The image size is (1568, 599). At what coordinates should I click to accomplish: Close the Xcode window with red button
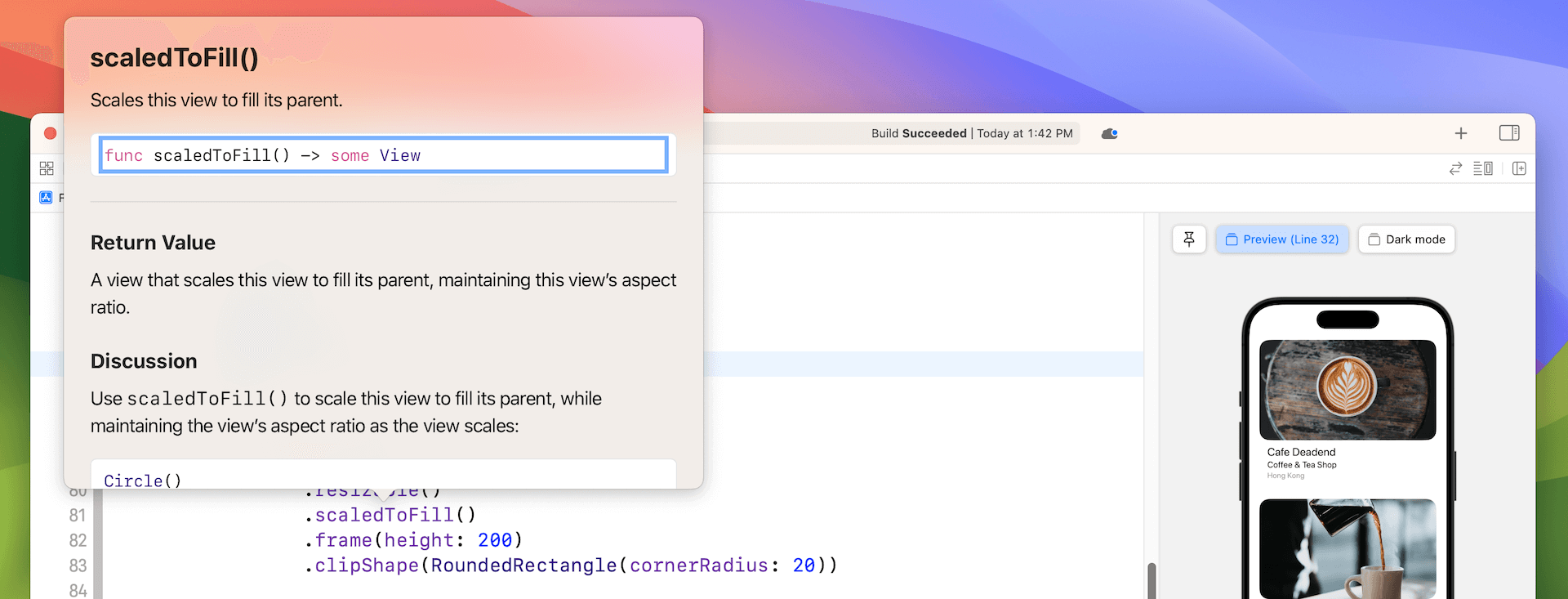[x=50, y=133]
